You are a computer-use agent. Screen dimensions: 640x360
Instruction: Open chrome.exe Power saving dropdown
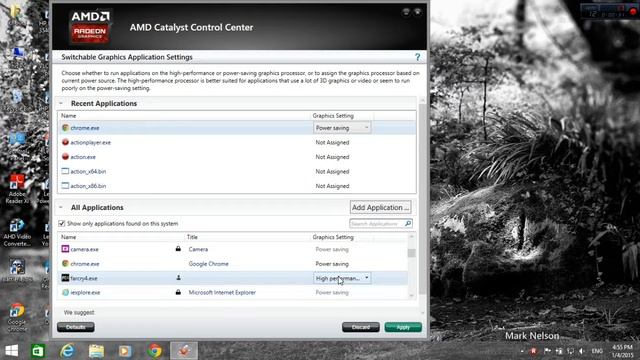pos(342,128)
